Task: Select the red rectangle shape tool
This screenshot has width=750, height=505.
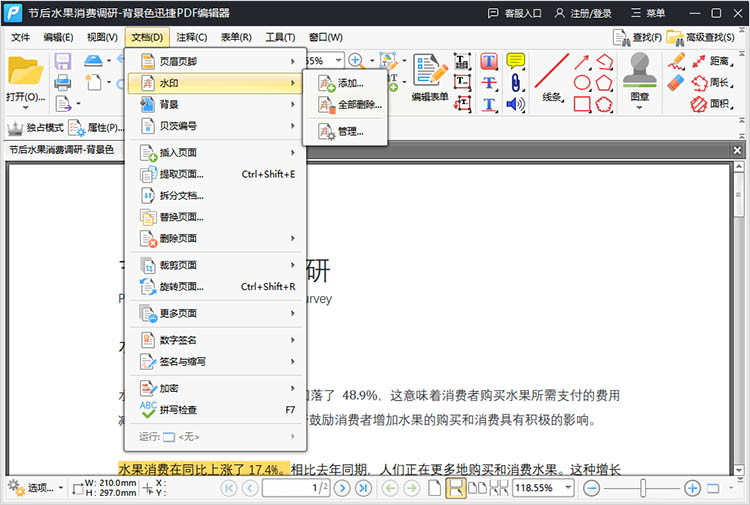Action: [x=582, y=104]
